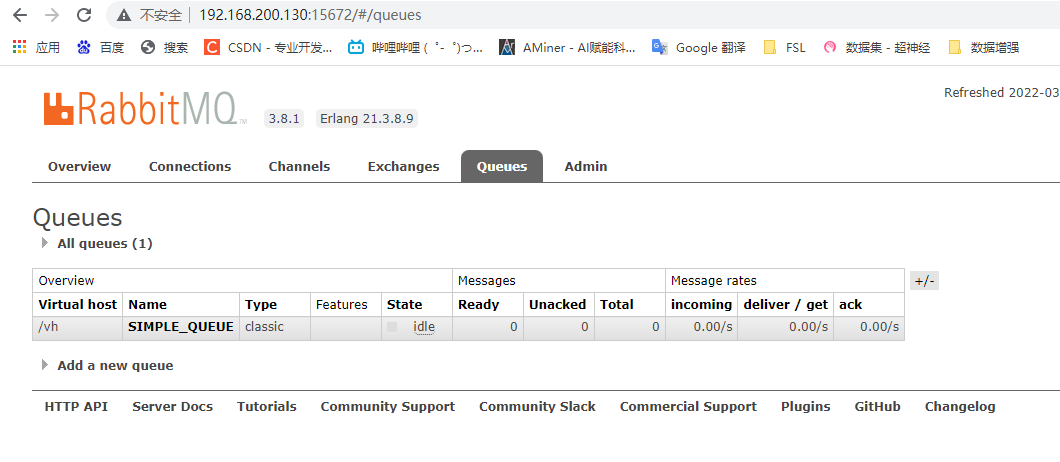The image size is (1060, 462).
Task: Open the 数据集 - 超神经 bookmark
Action: coord(876,47)
